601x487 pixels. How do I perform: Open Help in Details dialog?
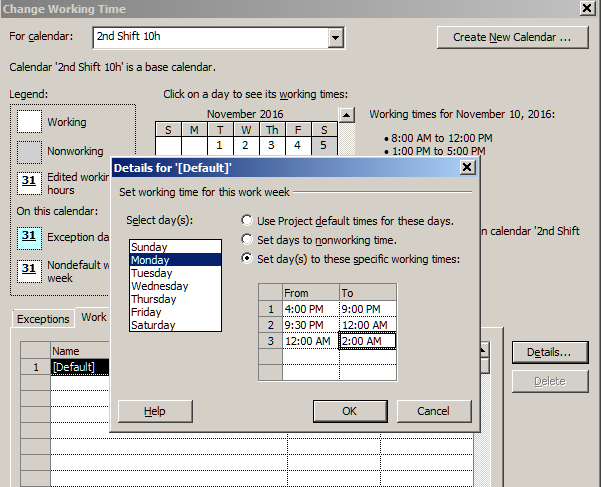coord(155,411)
